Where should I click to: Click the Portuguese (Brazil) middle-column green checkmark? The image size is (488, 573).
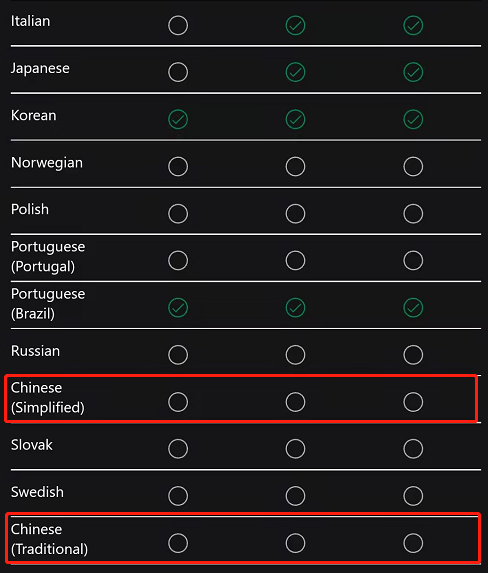point(295,308)
